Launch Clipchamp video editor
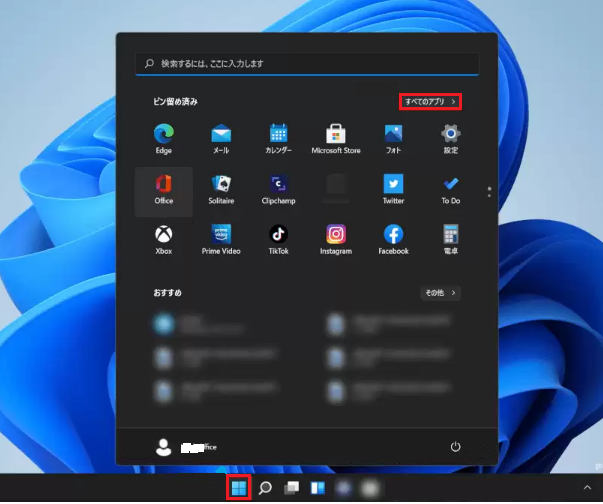Viewport: 603px width, 504px height. click(278, 190)
